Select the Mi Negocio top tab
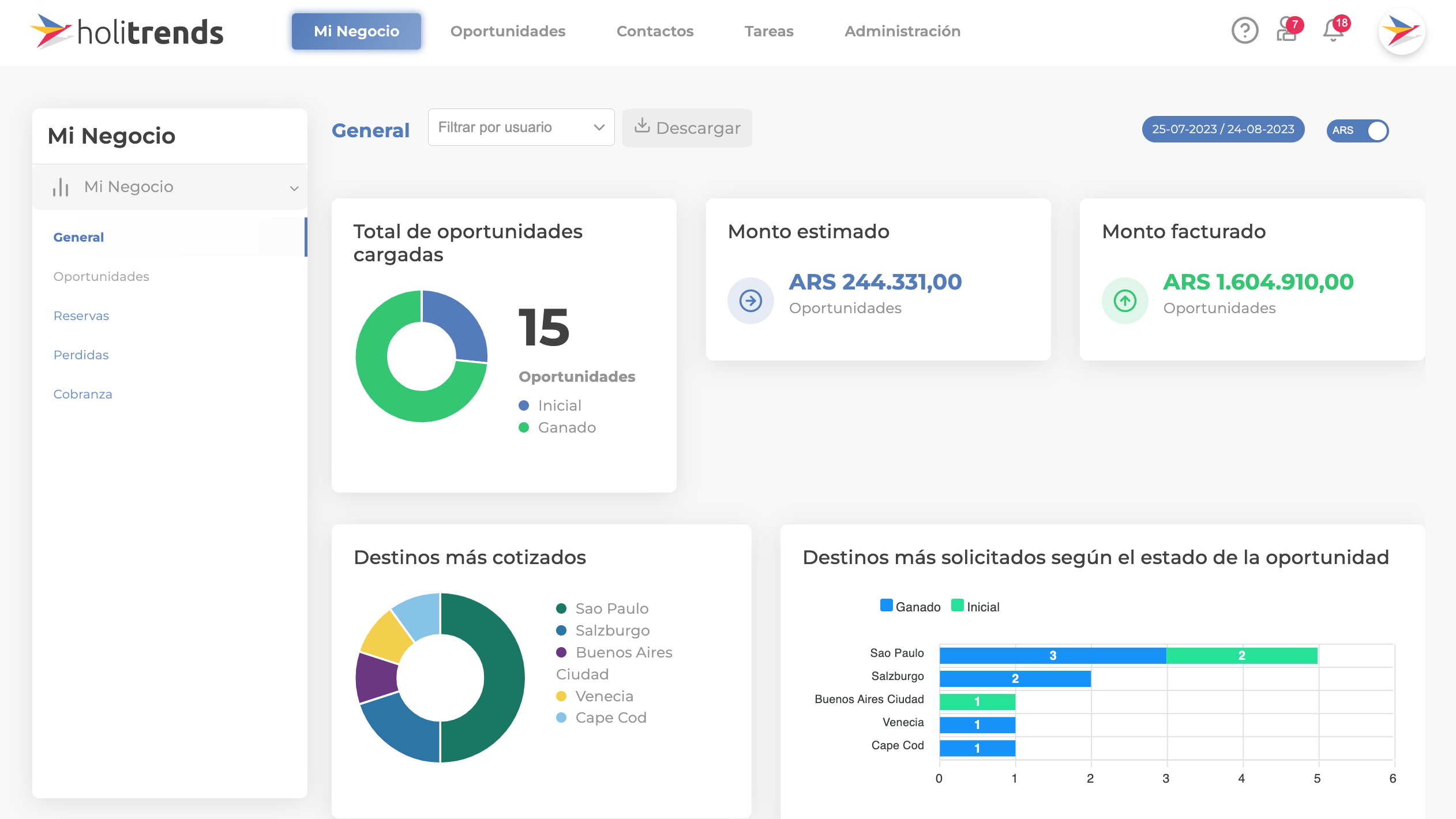1456x819 pixels. pos(357,31)
